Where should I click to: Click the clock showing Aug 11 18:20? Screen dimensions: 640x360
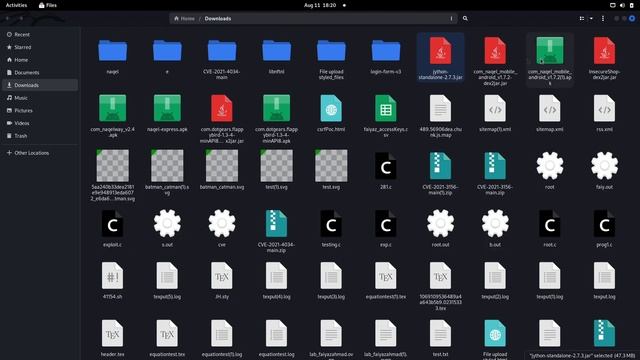(x=320, y=5)
